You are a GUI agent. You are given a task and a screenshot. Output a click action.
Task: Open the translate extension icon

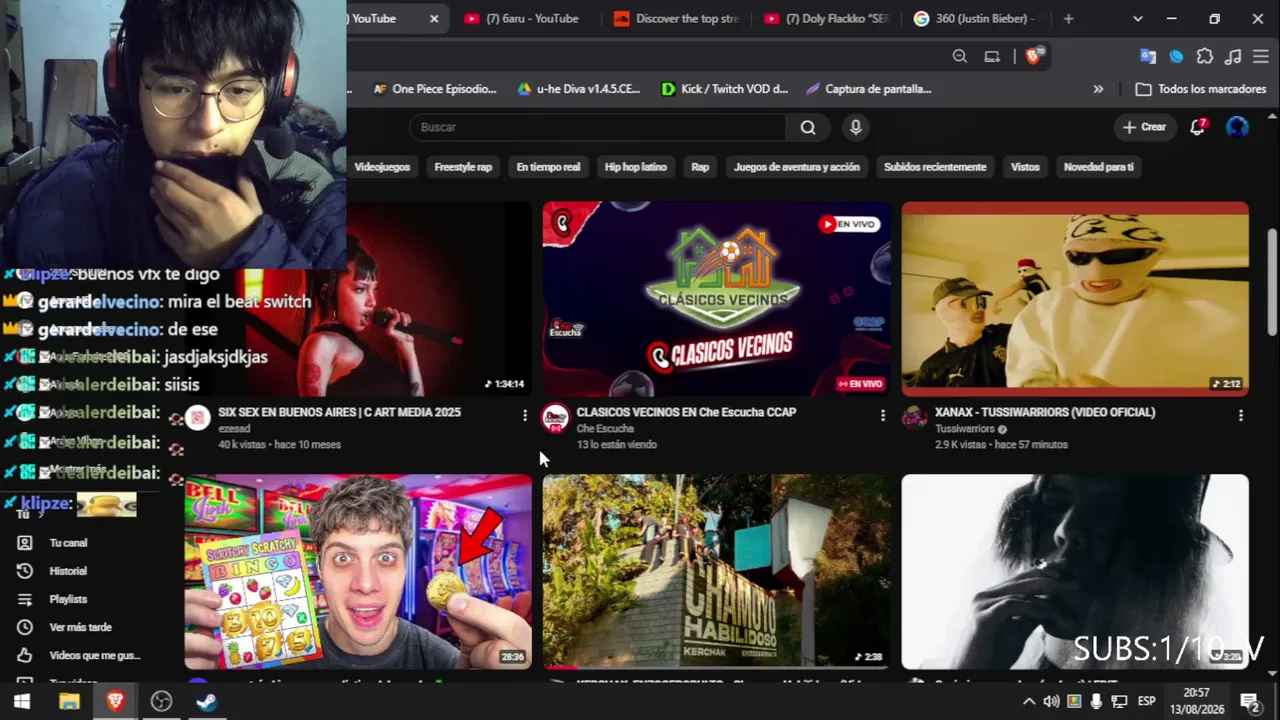click(x=1148, y=56)
